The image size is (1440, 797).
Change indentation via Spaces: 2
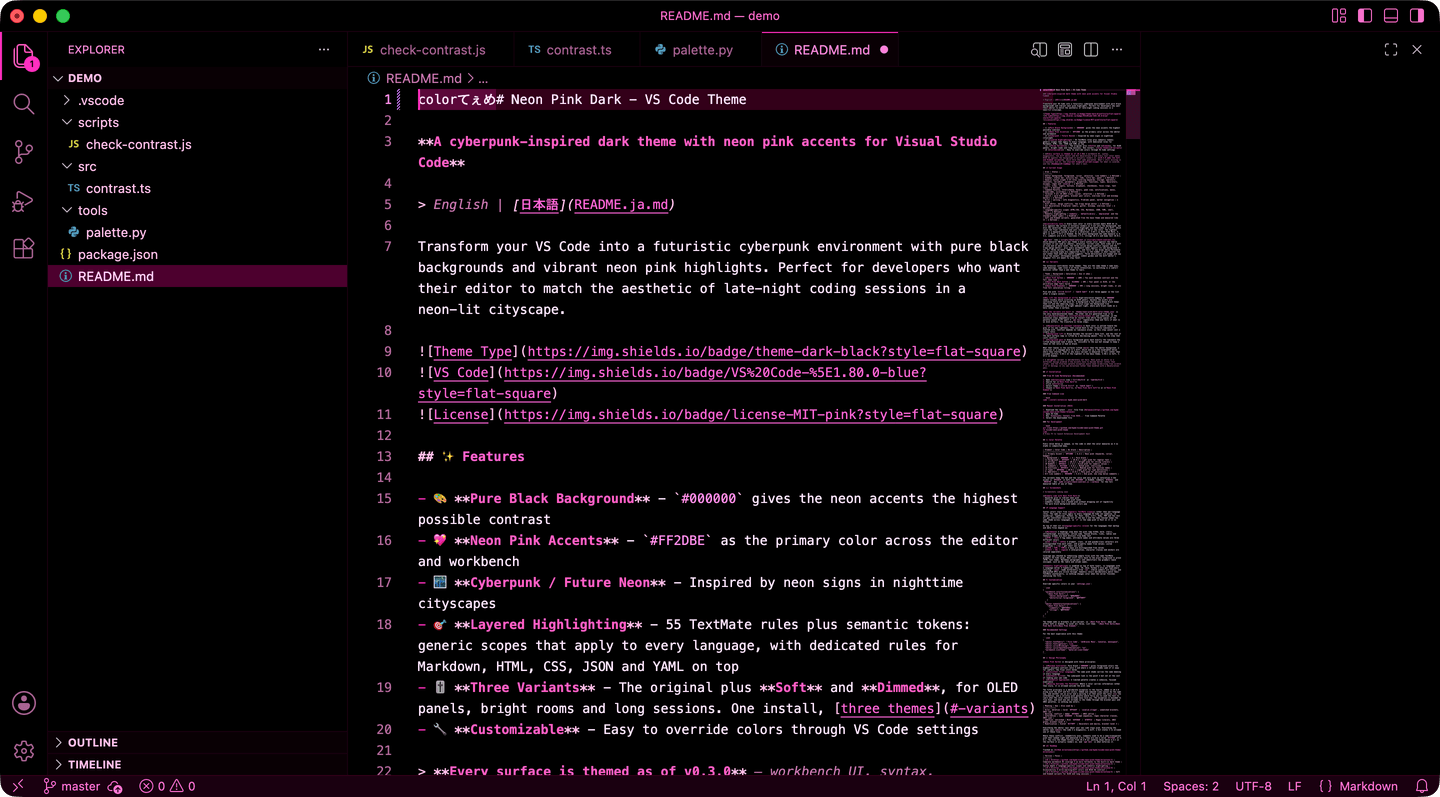[x=1191, y=786]
